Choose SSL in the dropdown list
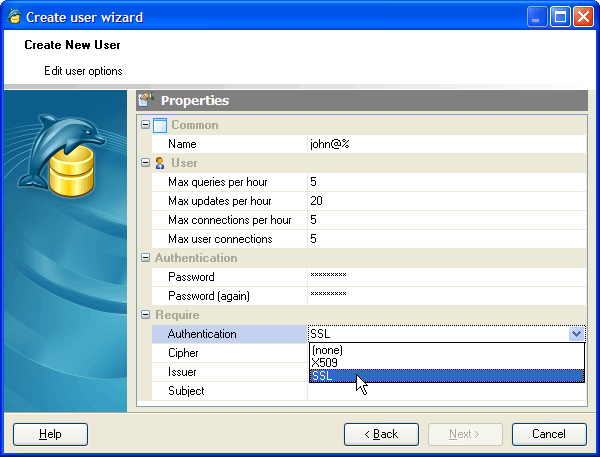Screen dimensions: 600x457 tap(447, 376)
